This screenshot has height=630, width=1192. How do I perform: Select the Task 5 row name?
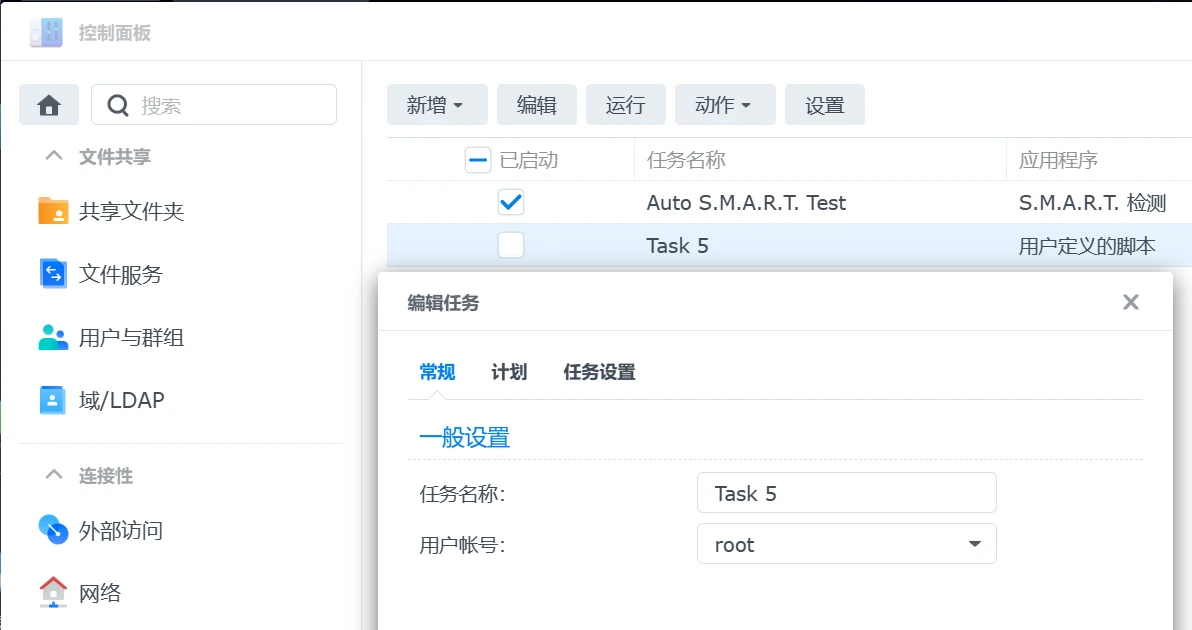677,245
